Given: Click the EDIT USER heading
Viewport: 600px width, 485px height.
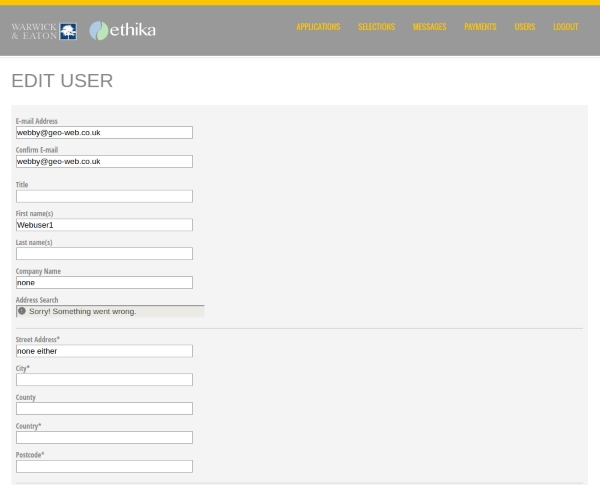Looking at the screenshot, I should (x=62, y=81).
